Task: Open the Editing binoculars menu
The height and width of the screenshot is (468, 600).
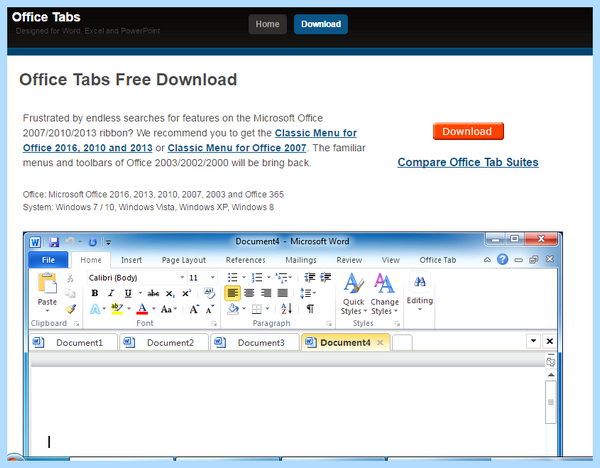Action: [x=419, y=291]
